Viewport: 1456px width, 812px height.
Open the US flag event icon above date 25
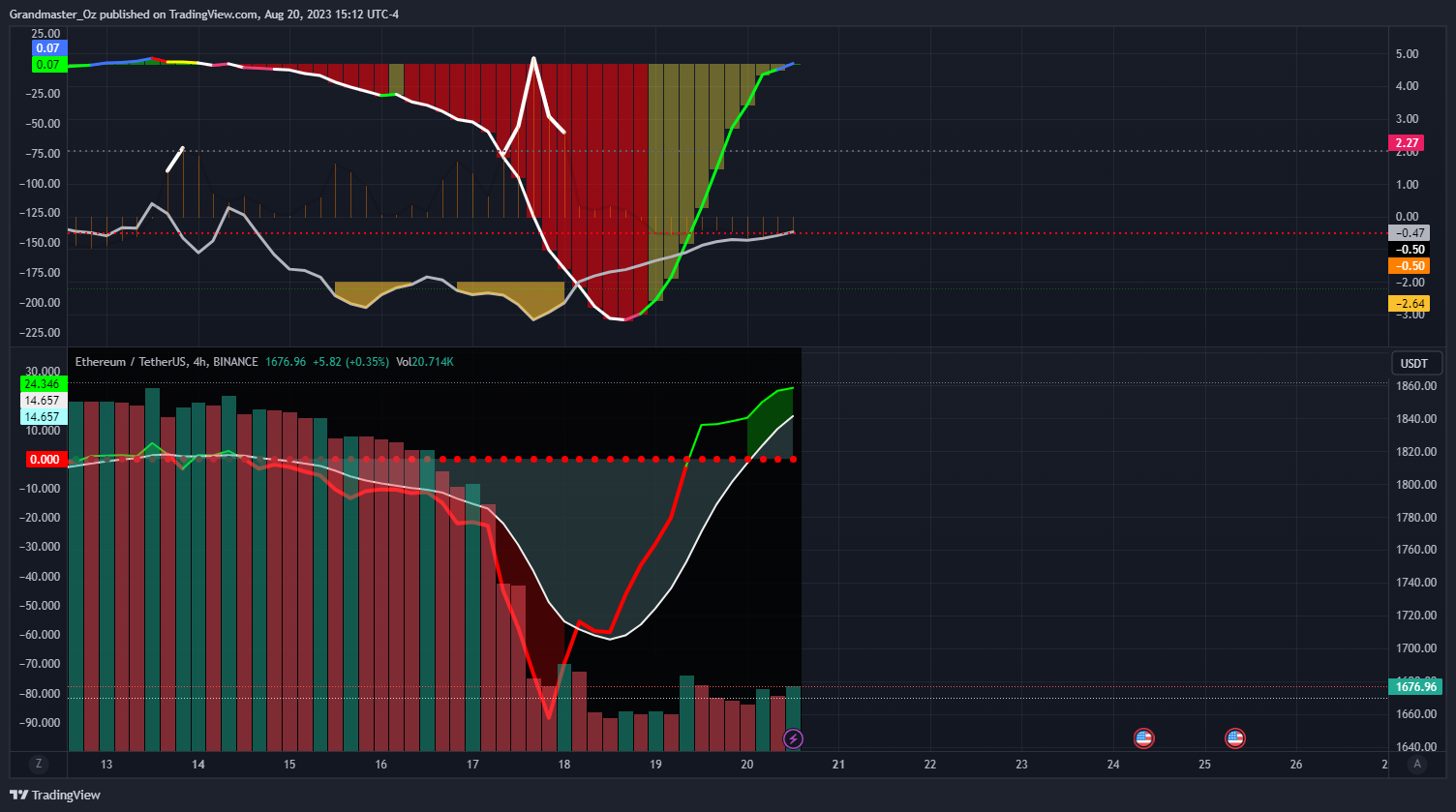[1234, 738]
